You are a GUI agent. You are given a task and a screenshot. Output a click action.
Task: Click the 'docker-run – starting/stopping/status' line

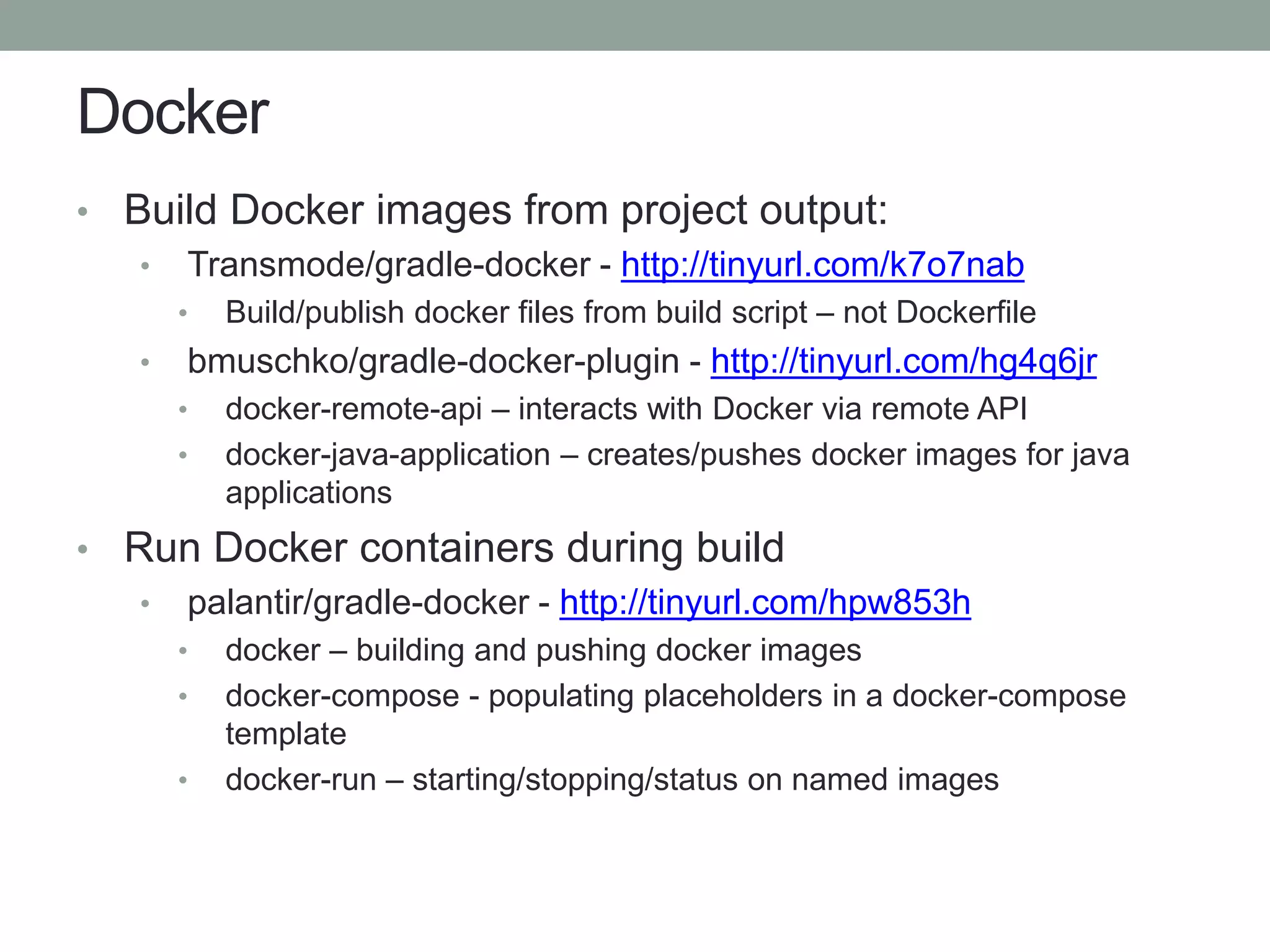[x=612, y=780]
